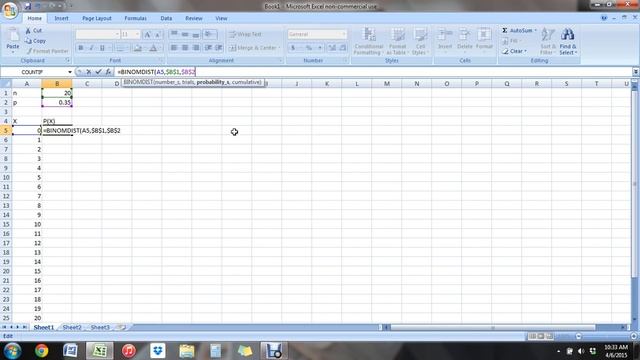Expand the Name Box dropdown showing COUNTIF

[x=70, y=72]
